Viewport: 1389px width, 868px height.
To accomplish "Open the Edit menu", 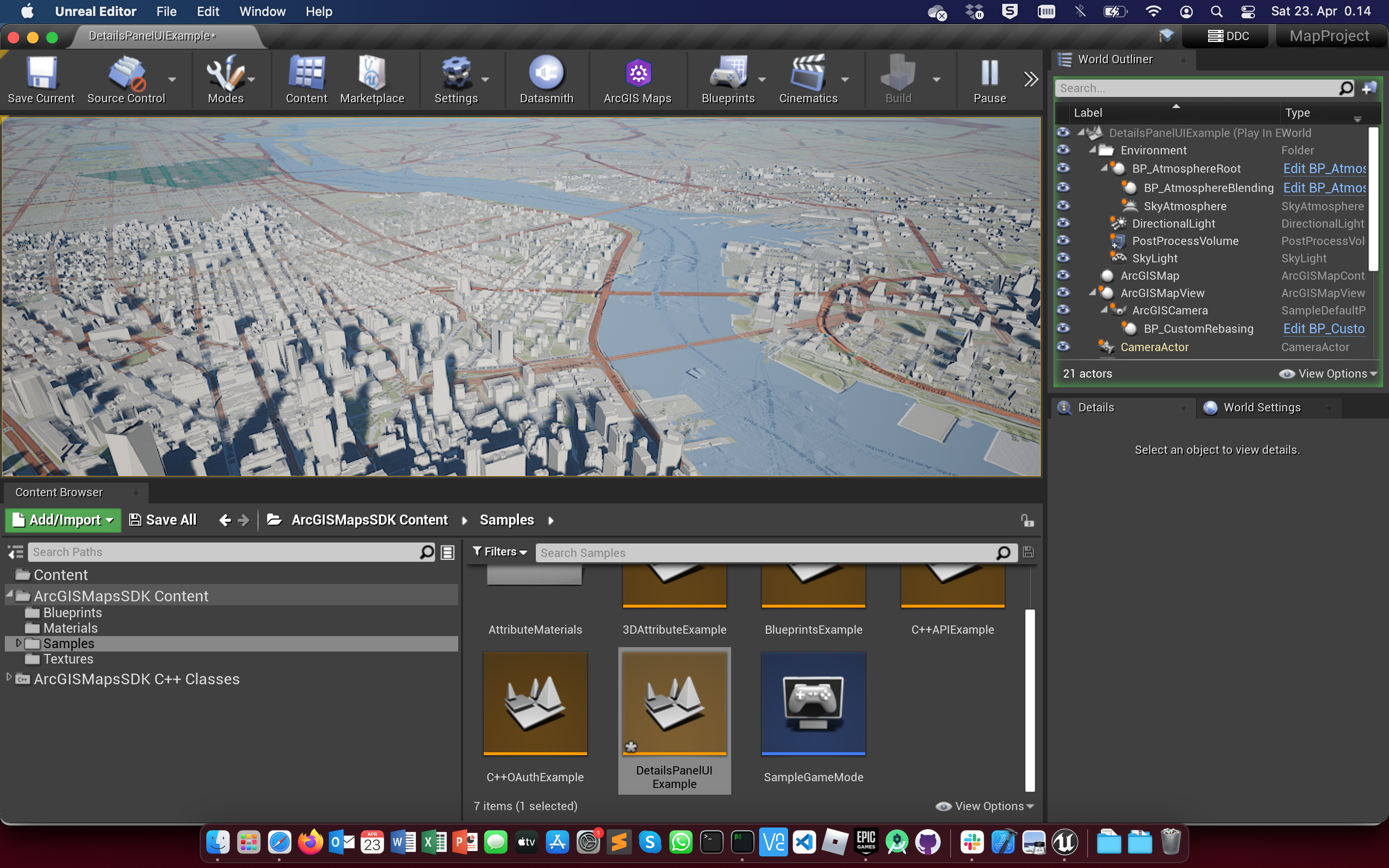I will click(x=208, y=12).
